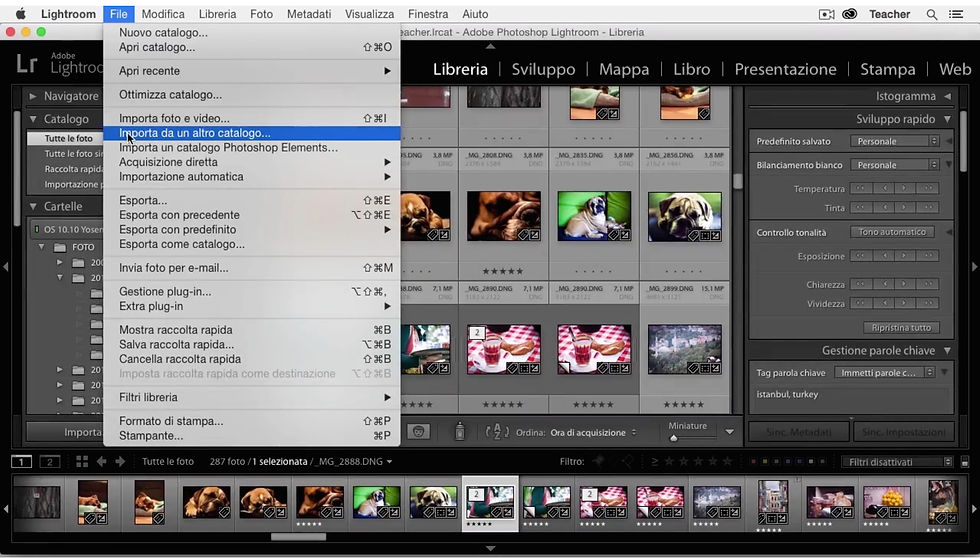Click the Creative Cloud menu bar icon
Screen dimensions: 980x558
point(849,14)
